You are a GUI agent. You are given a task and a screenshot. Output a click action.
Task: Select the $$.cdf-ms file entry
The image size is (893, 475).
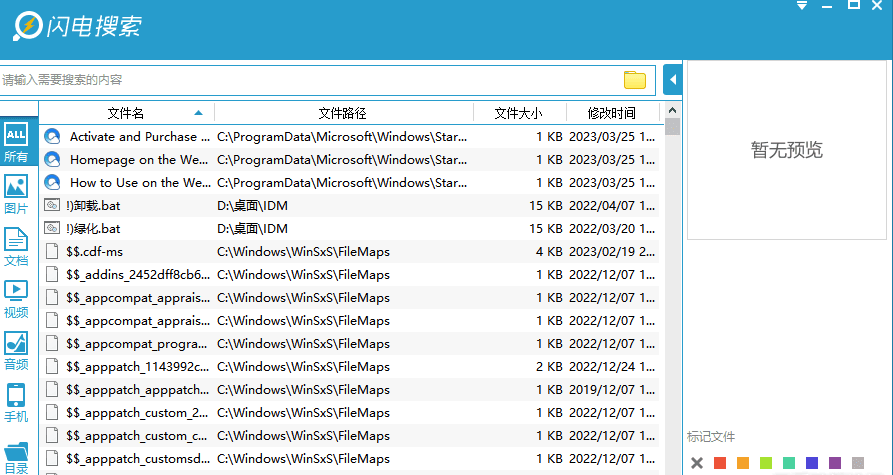[94, 251]
